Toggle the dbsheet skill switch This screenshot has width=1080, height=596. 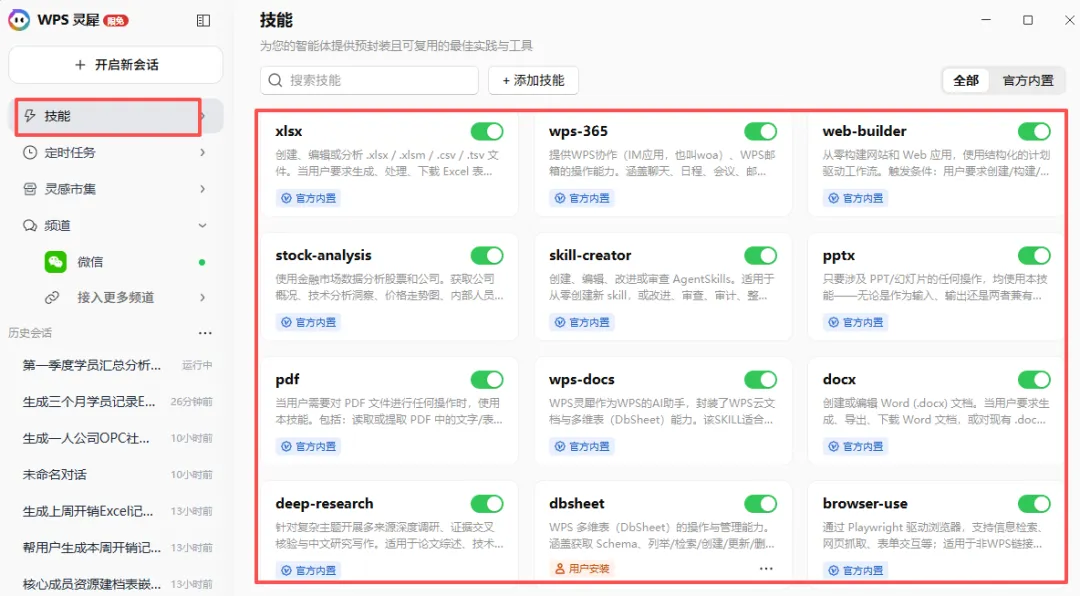(x=760, y=503)
